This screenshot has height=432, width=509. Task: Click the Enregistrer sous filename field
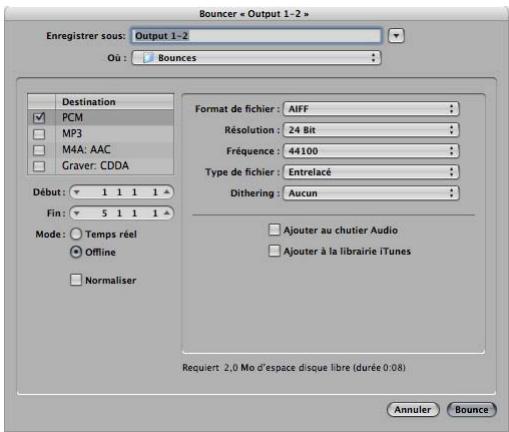tap(256, 36)
